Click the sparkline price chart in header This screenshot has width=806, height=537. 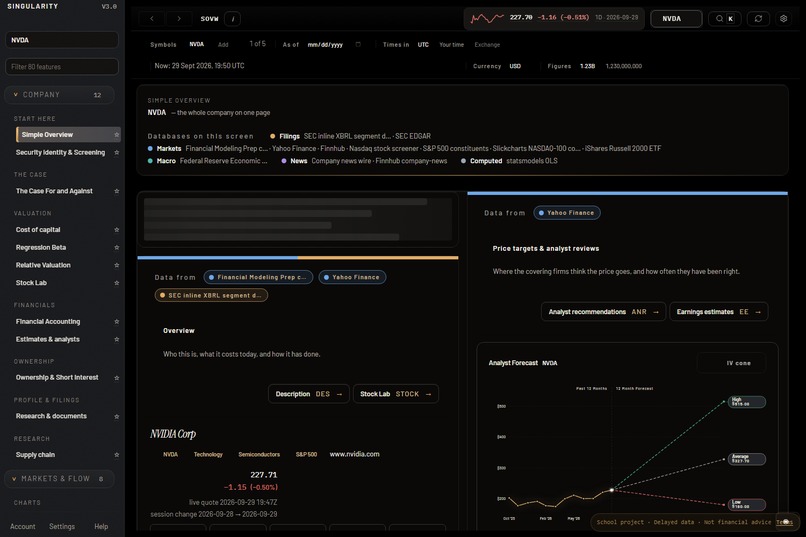pos(487,18)
